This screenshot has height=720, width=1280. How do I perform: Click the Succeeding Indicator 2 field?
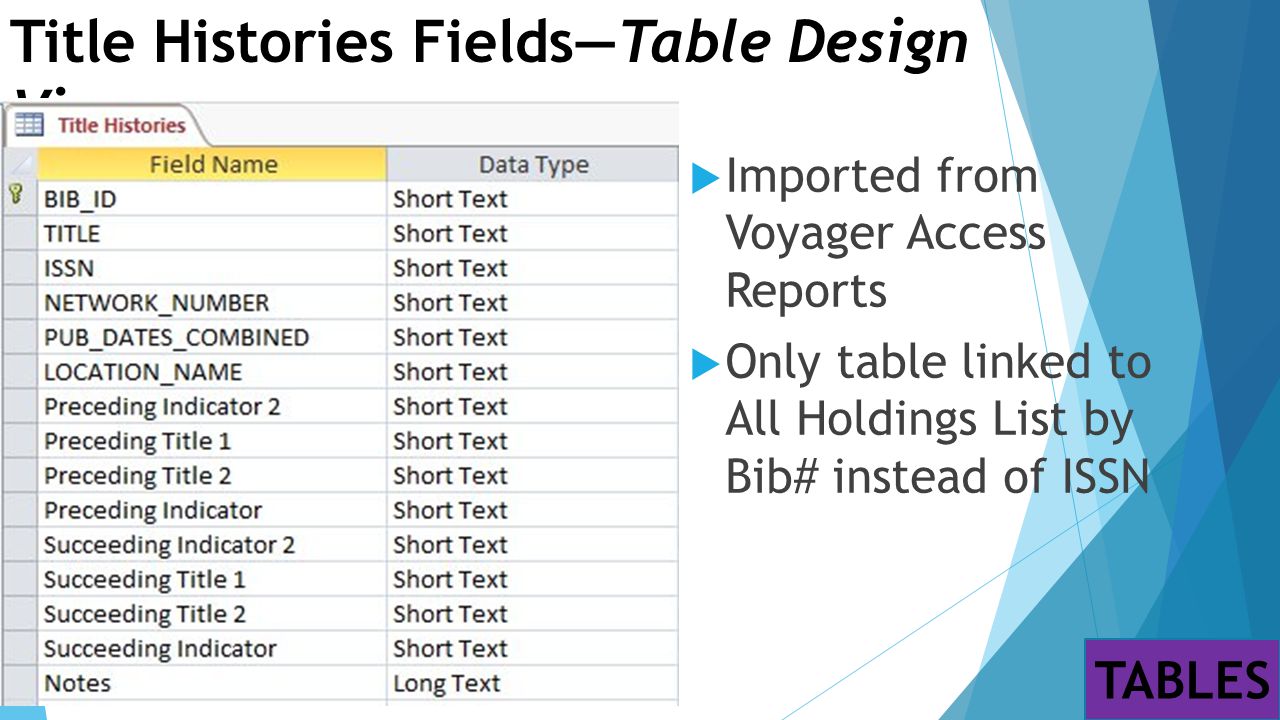212,545
